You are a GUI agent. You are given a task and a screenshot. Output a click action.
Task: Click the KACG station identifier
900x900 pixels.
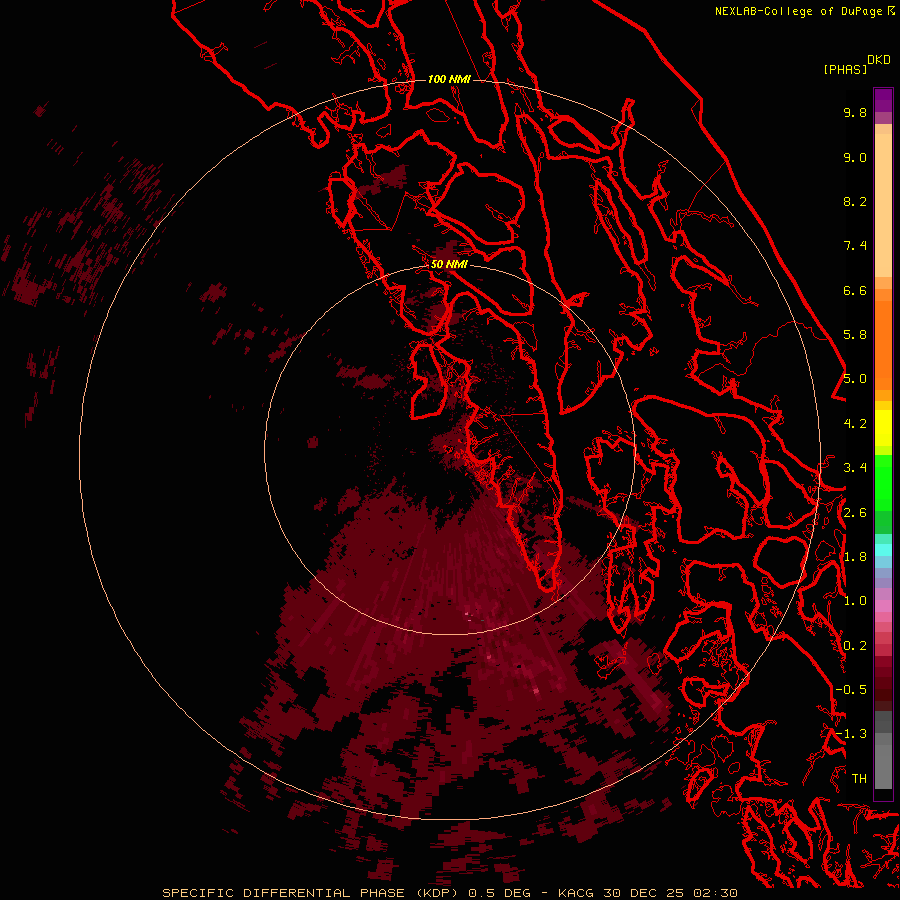(577, 893)
